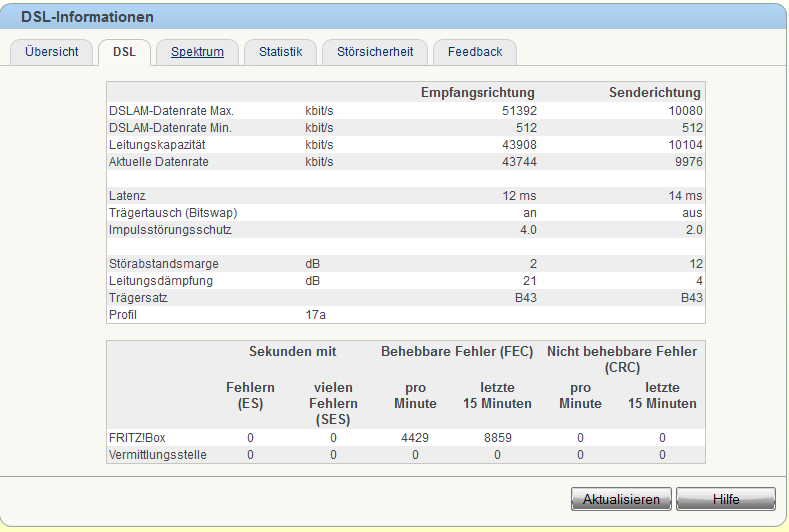
Task: Click the Trägersatz row label
Action: click(138, 298)
